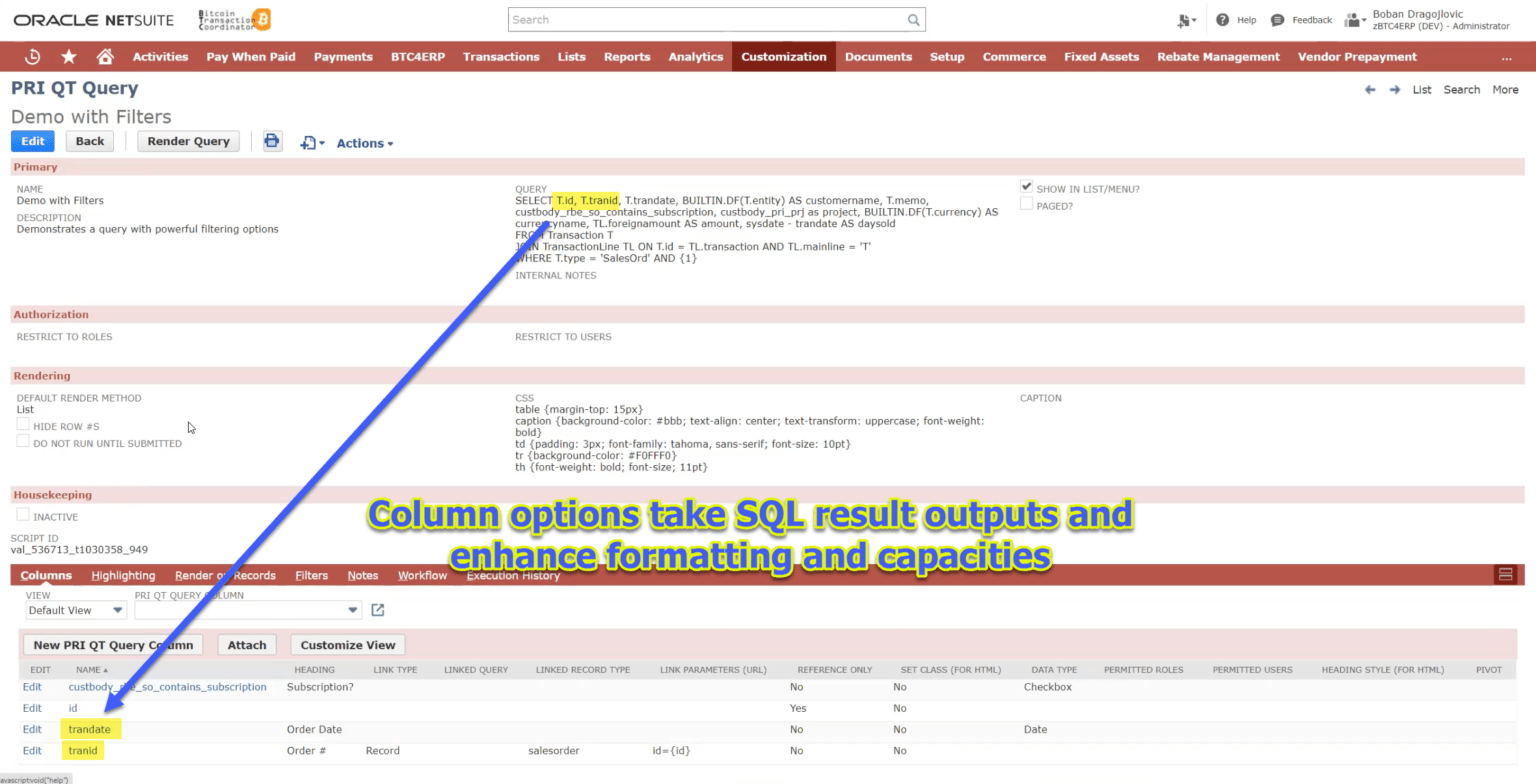Check the HIDE ROW #S checkbox

[x=21, y=424]
